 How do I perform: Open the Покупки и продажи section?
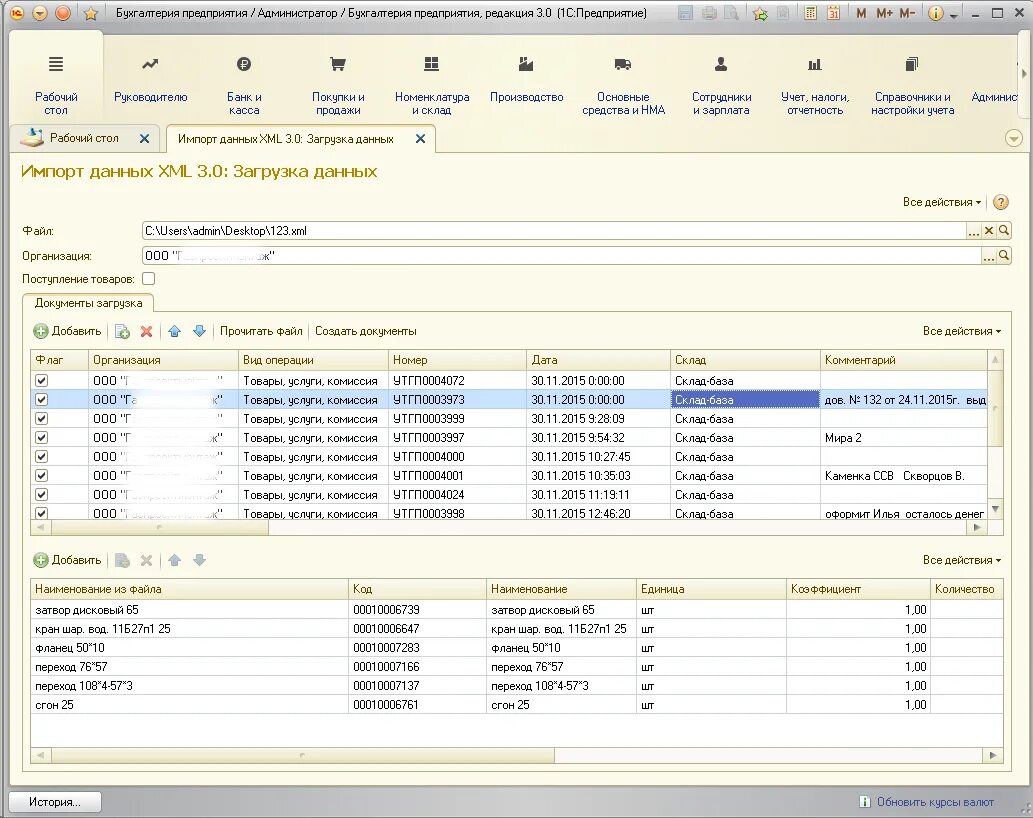pyautogui.click(x=338, y=86)
